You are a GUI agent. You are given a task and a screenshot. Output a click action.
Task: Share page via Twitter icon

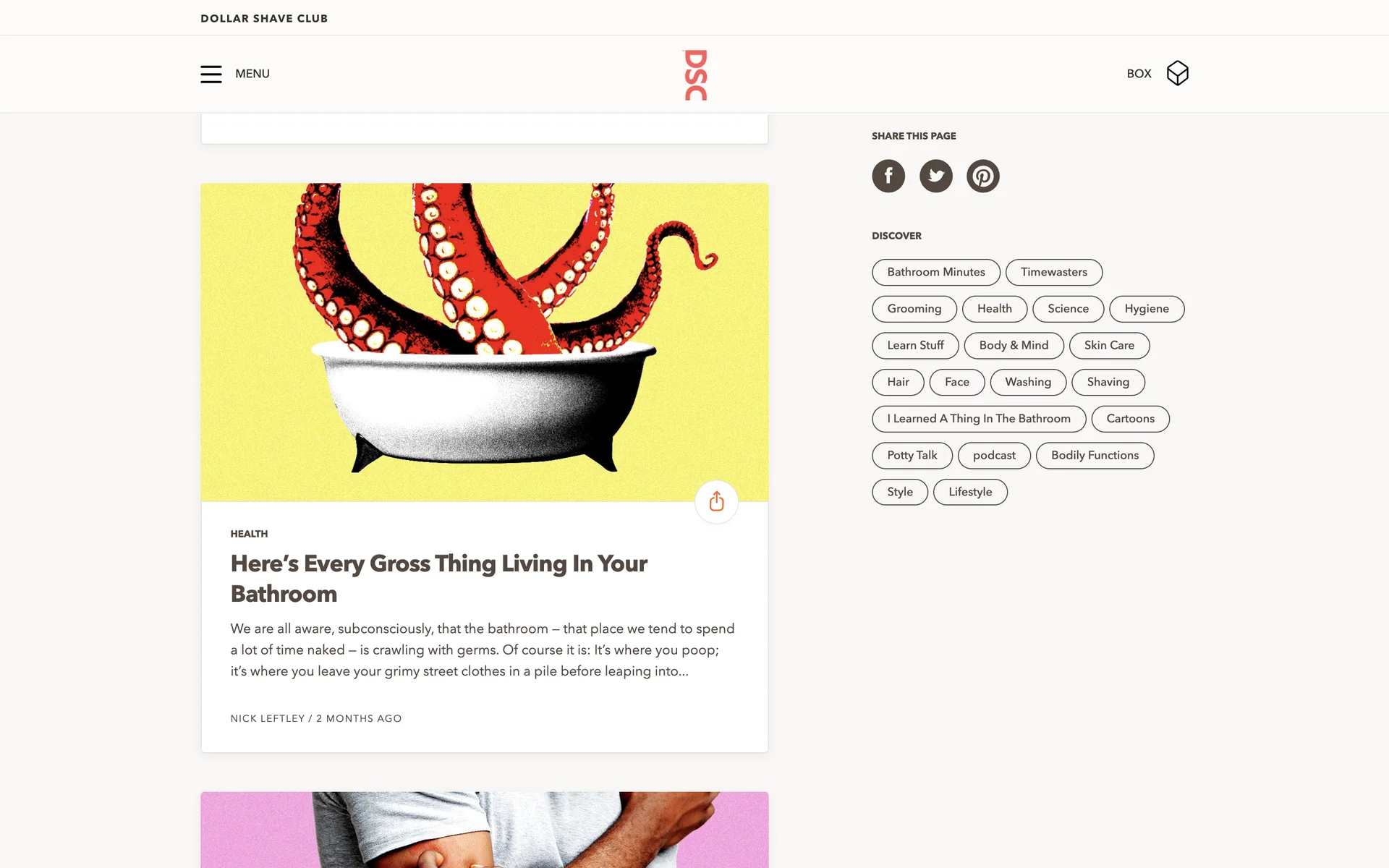point(936,176)
